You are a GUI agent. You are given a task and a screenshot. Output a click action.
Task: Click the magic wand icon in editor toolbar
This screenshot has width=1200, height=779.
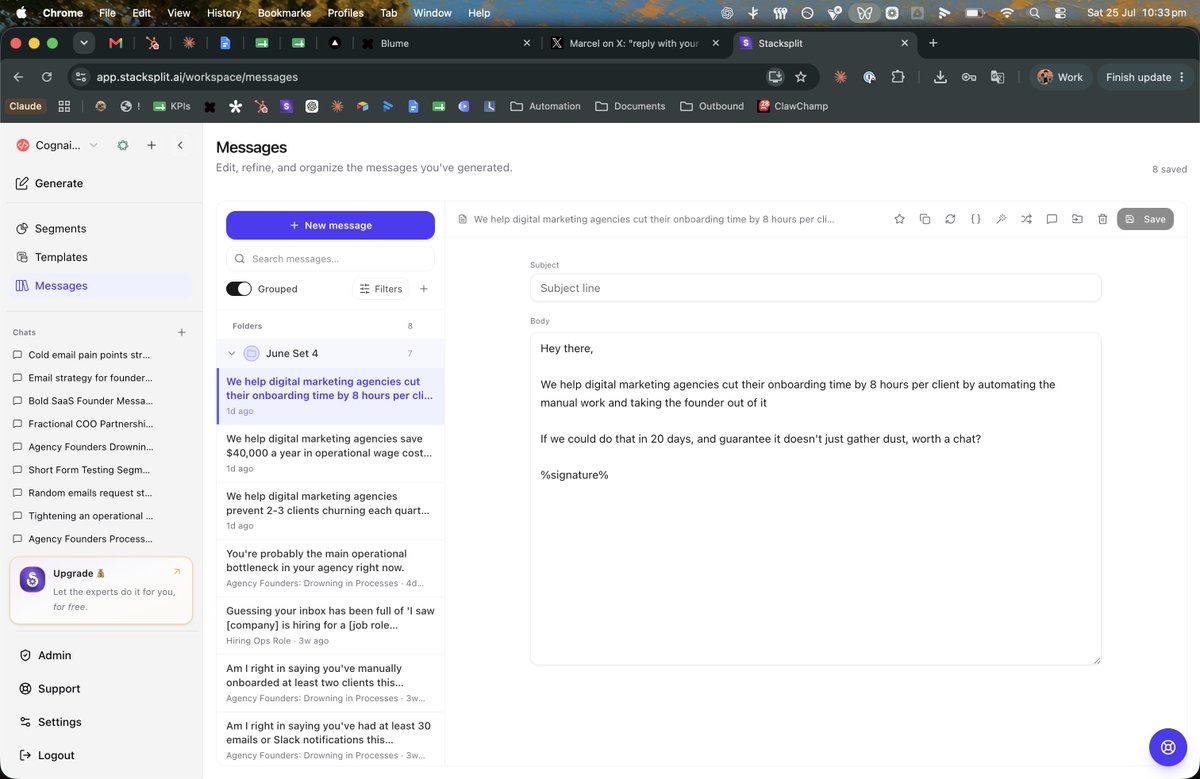click(1001, 219)
